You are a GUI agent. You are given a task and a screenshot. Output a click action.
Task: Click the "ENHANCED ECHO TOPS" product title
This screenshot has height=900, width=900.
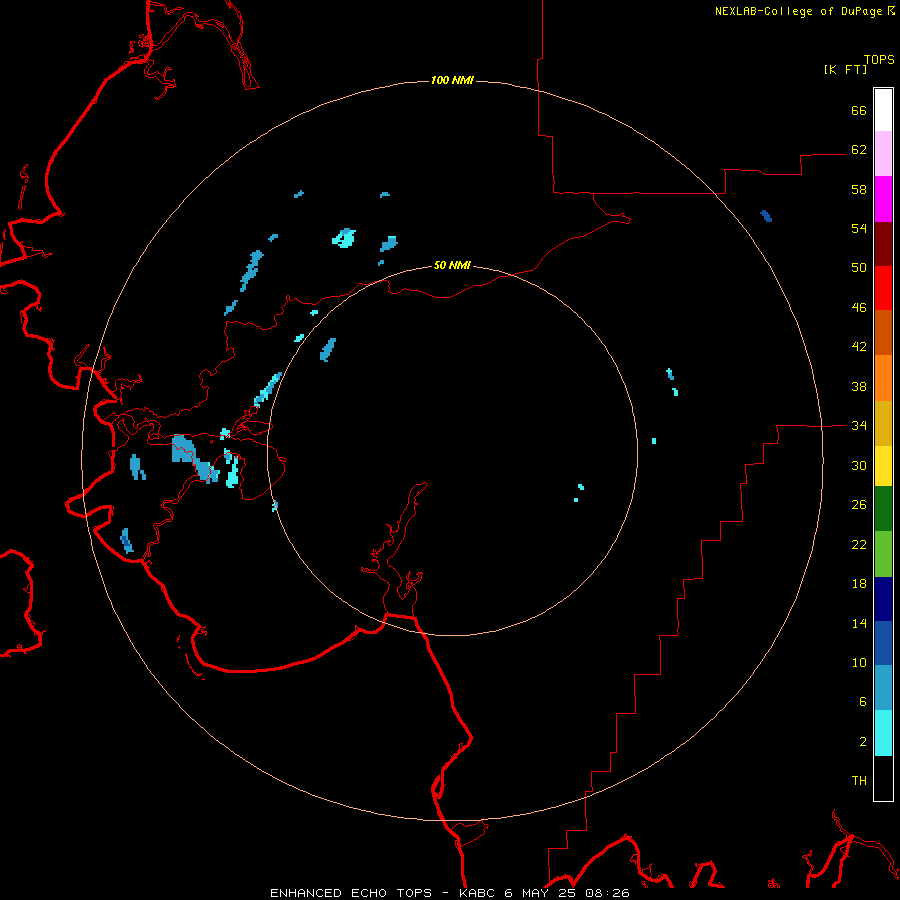[x=351, y=893]
